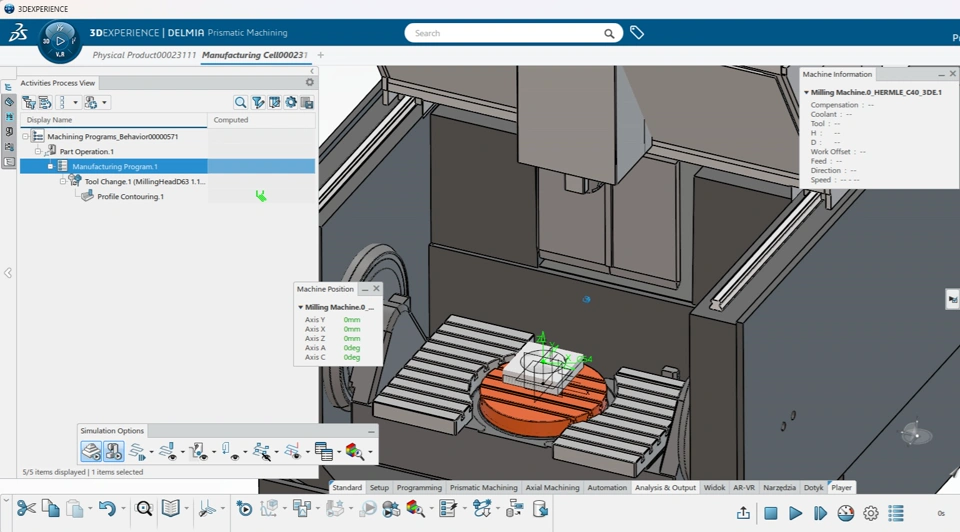Stop the simulation playback
Image resolution: width=960 pixels, height=532 pixels.
771,514
